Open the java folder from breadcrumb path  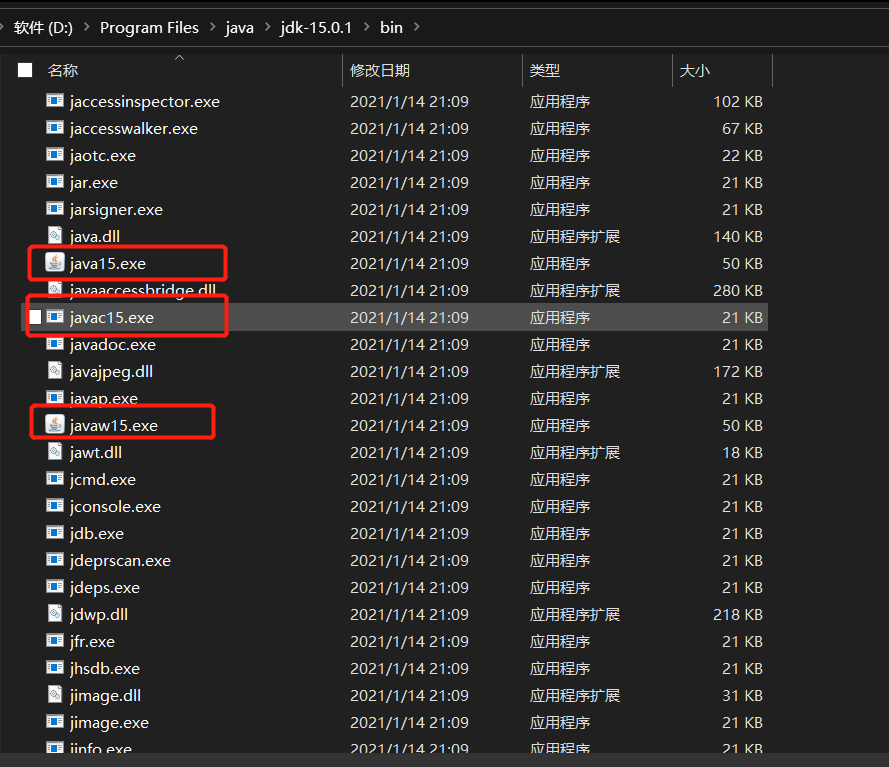tap(239, 28)
